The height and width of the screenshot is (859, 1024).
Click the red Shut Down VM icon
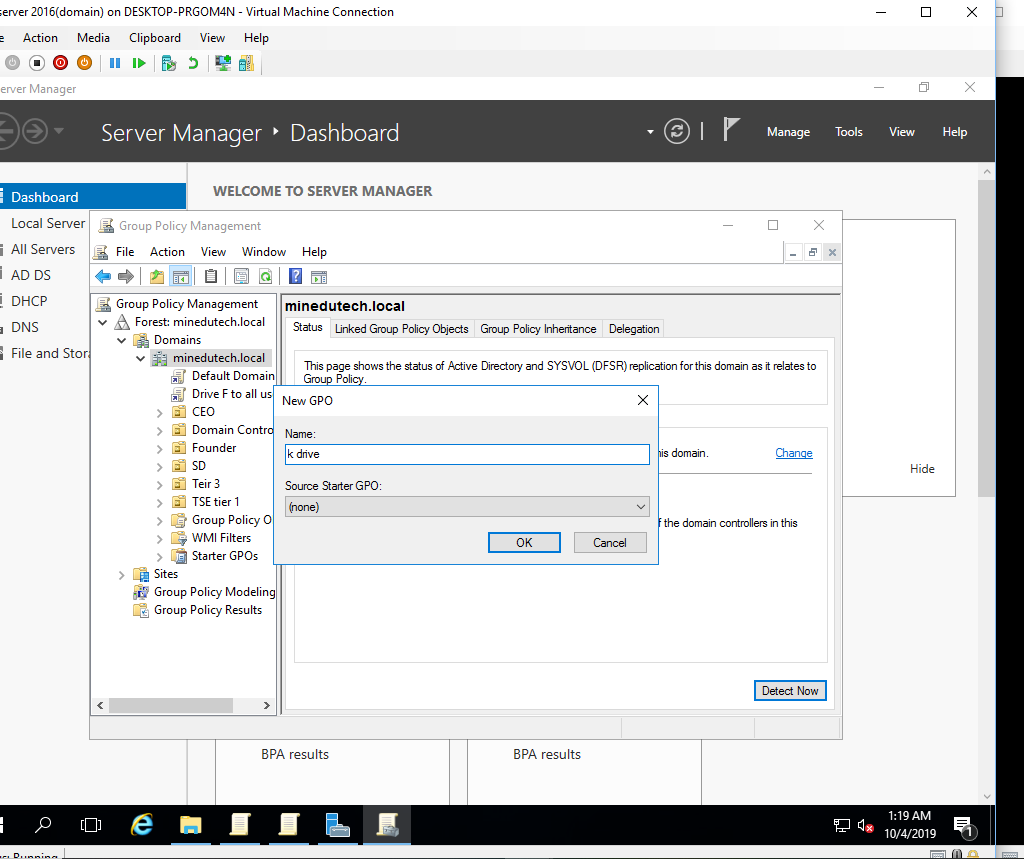pos(60,63)
